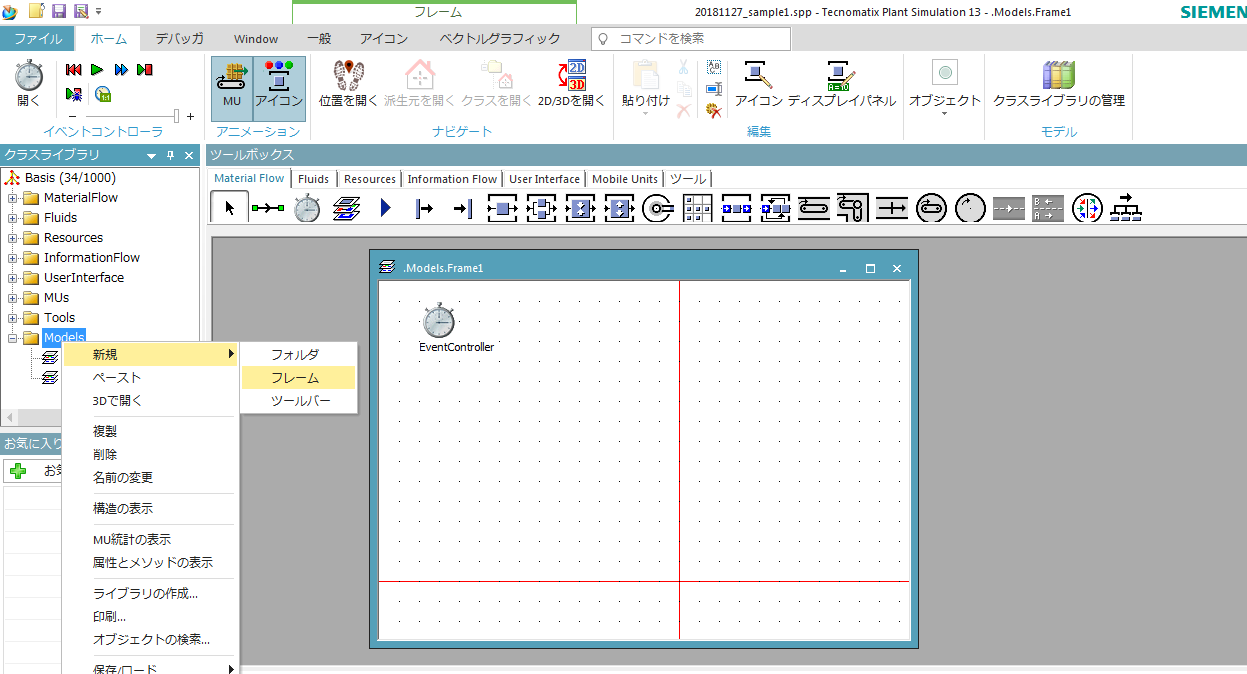This screenshot has height=674, width=1247.
Task: Open the Mobile Units toolbox tab
Action: pyautogui.click(x=625, y=179)
